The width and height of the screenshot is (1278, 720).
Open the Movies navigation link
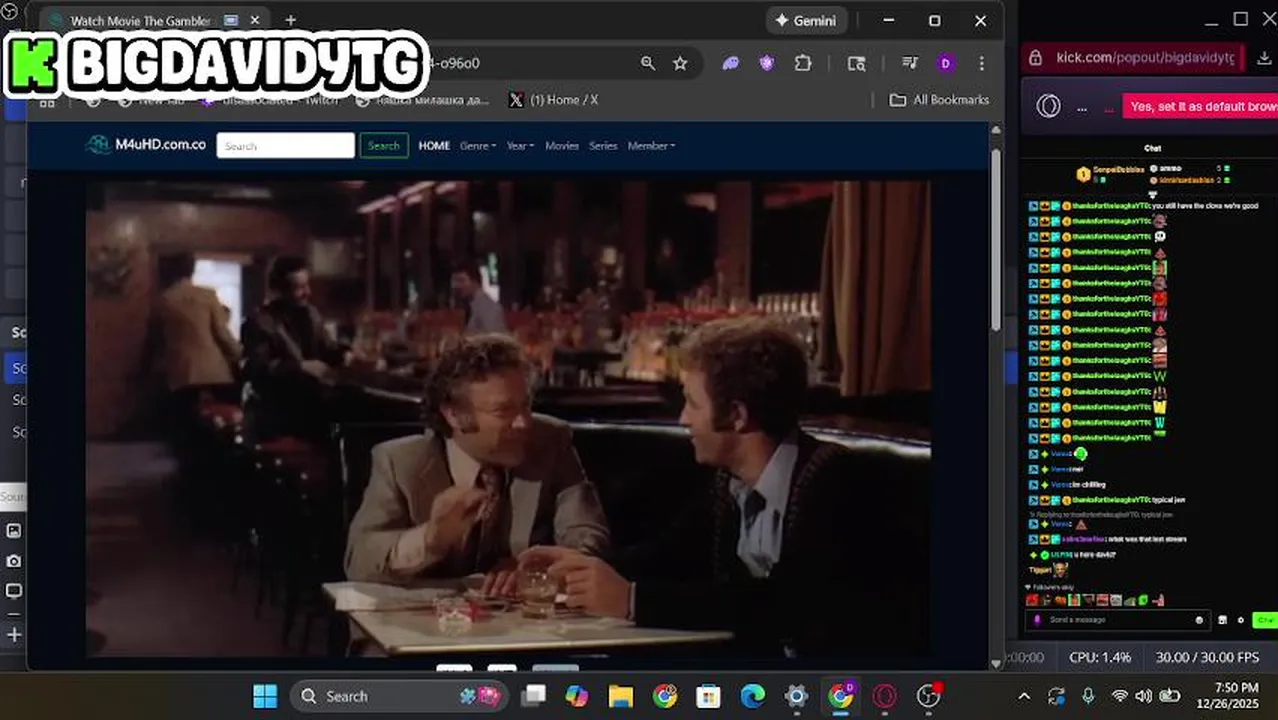(x=562, y=145)
